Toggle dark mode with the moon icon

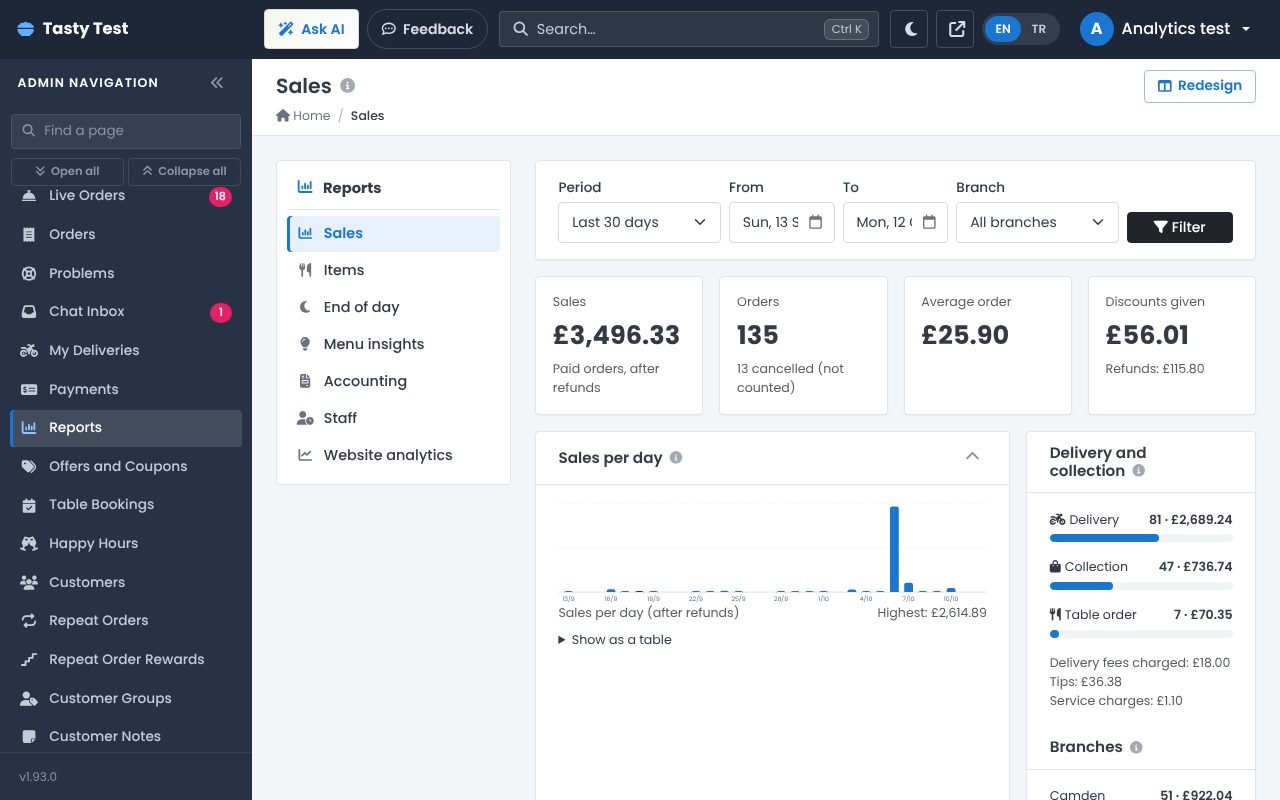point(910,29)
